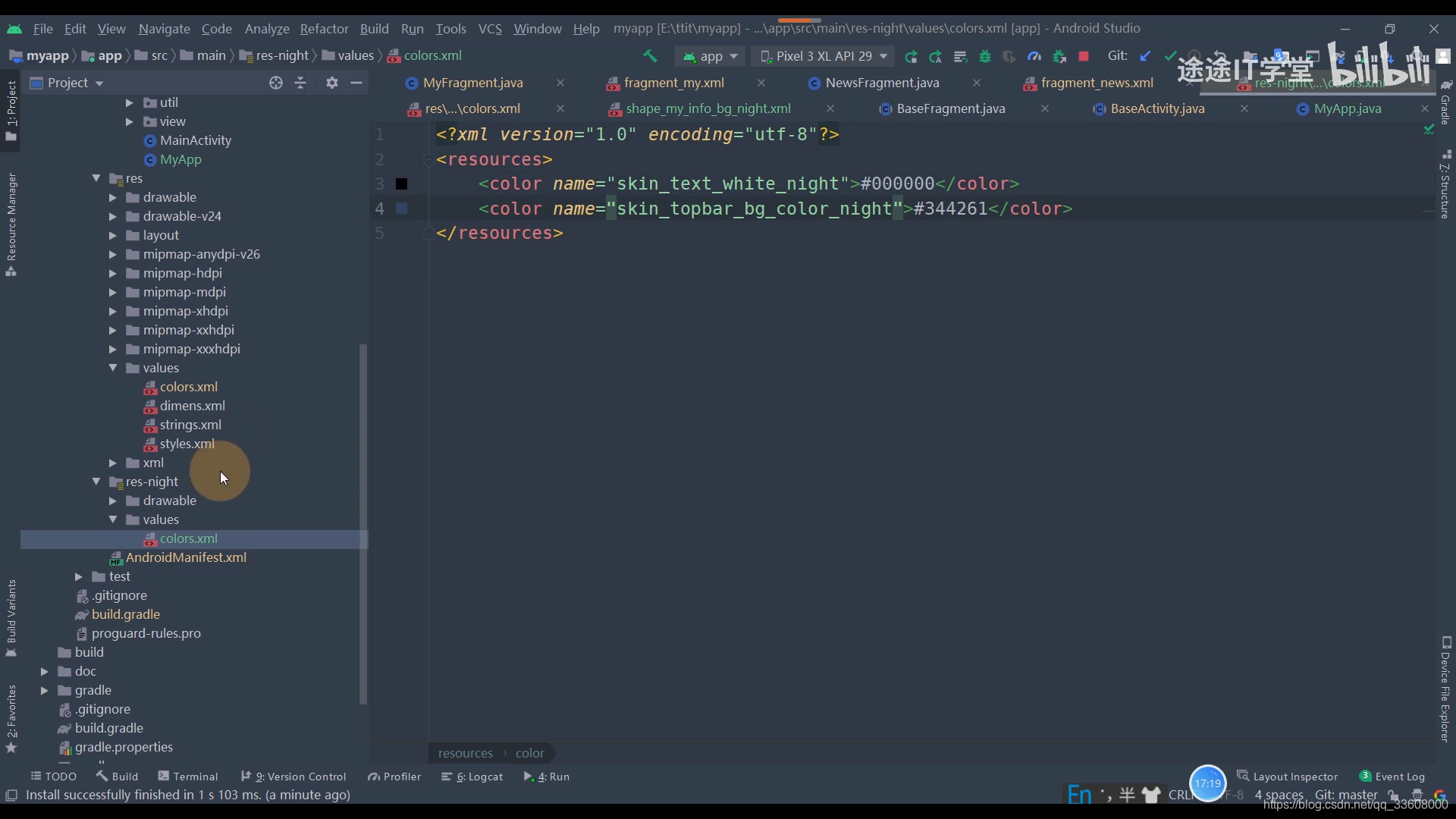This screenshot has height=819, width=1456.
Task: Expand the layout folder
Action: pyautogui.click(x=113, y=235)
